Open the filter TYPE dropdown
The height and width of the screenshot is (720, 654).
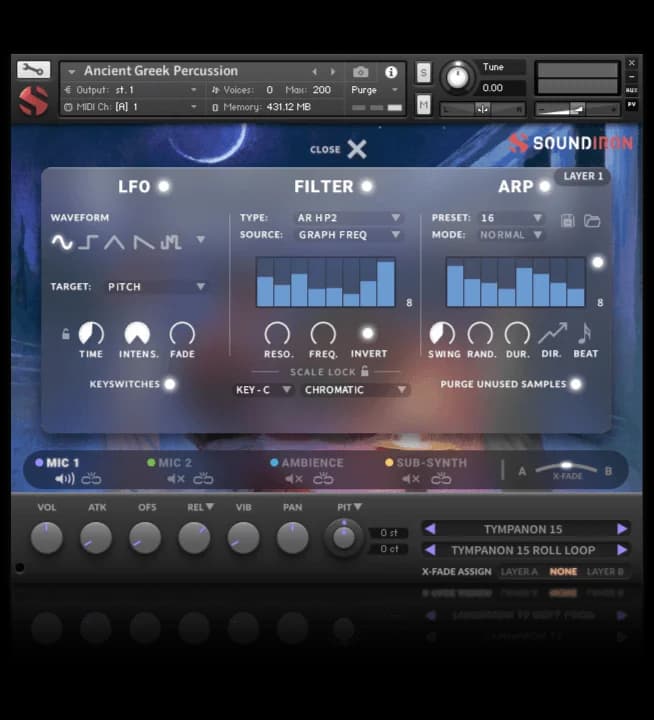click(x=348, y=218)
